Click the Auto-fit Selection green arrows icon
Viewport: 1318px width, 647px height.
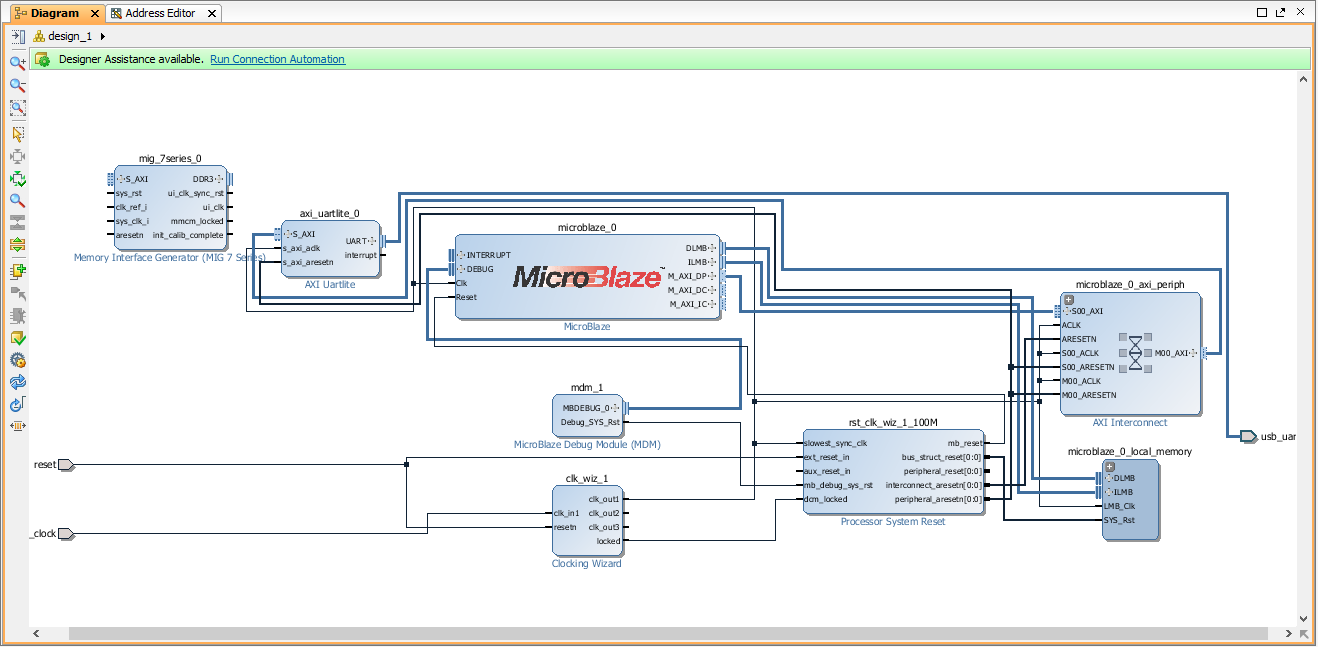(x=18, y=179)
